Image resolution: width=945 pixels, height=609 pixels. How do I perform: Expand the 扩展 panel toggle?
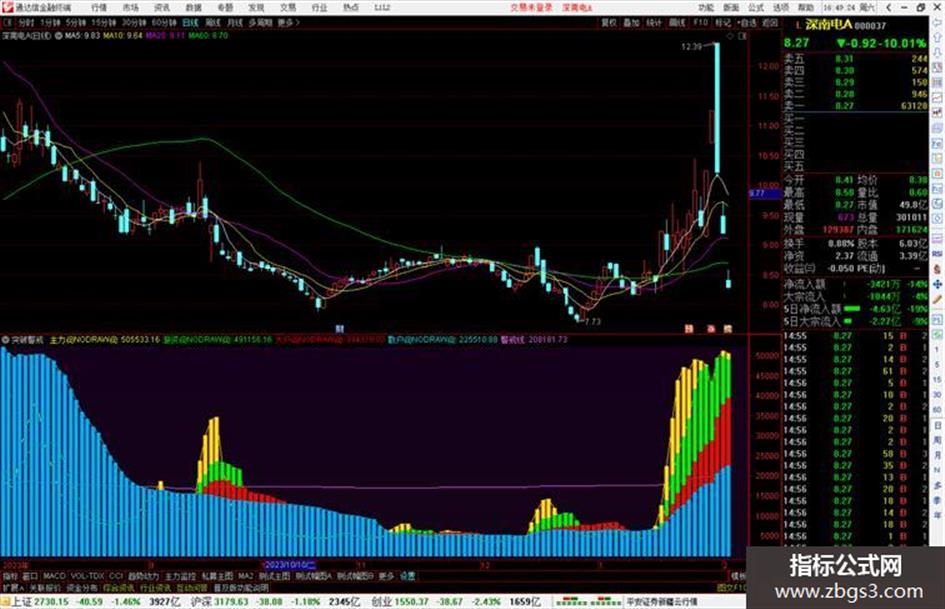pos(13,587)
